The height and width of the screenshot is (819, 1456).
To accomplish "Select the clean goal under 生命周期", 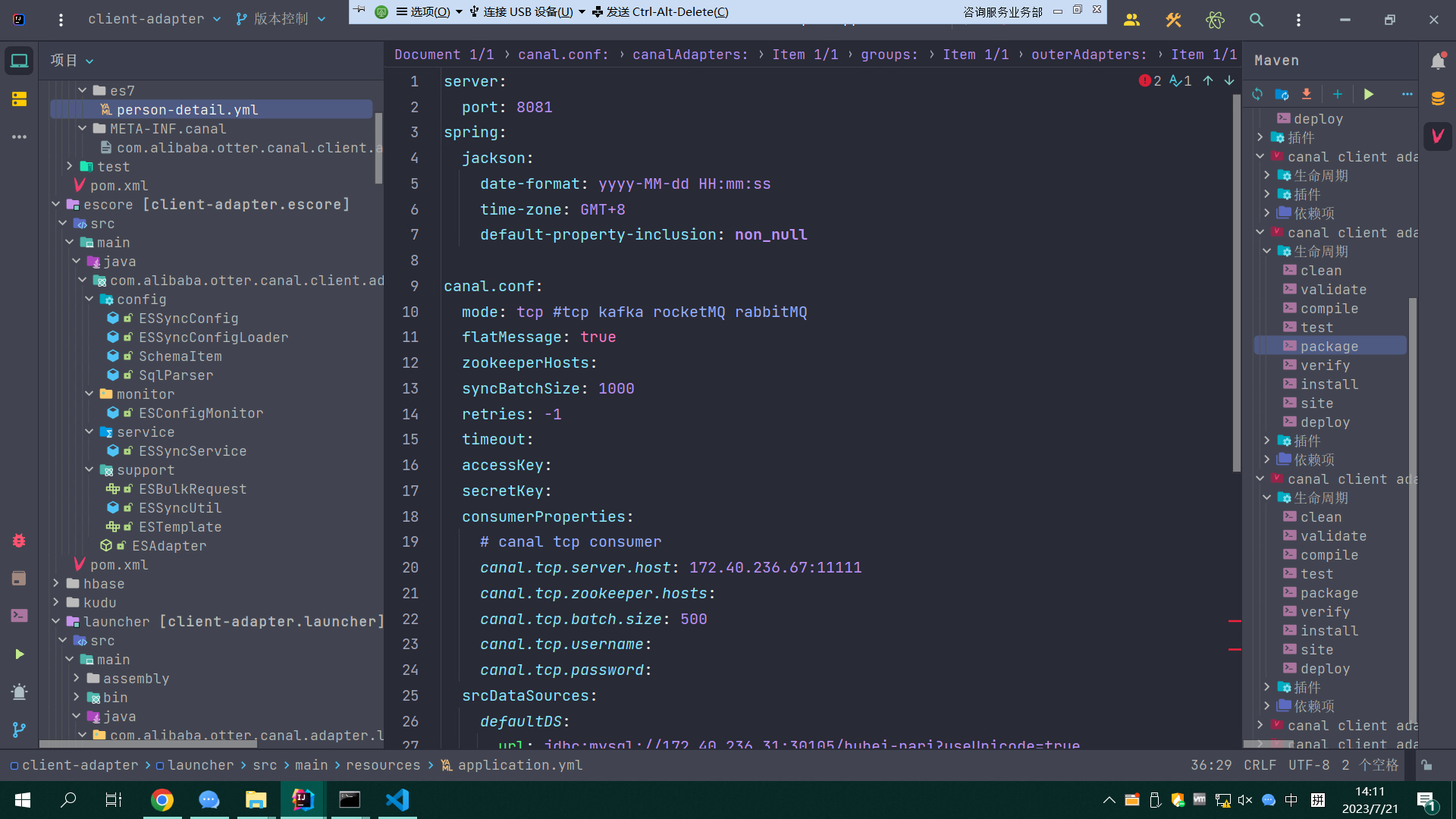I will [1321, 270].
